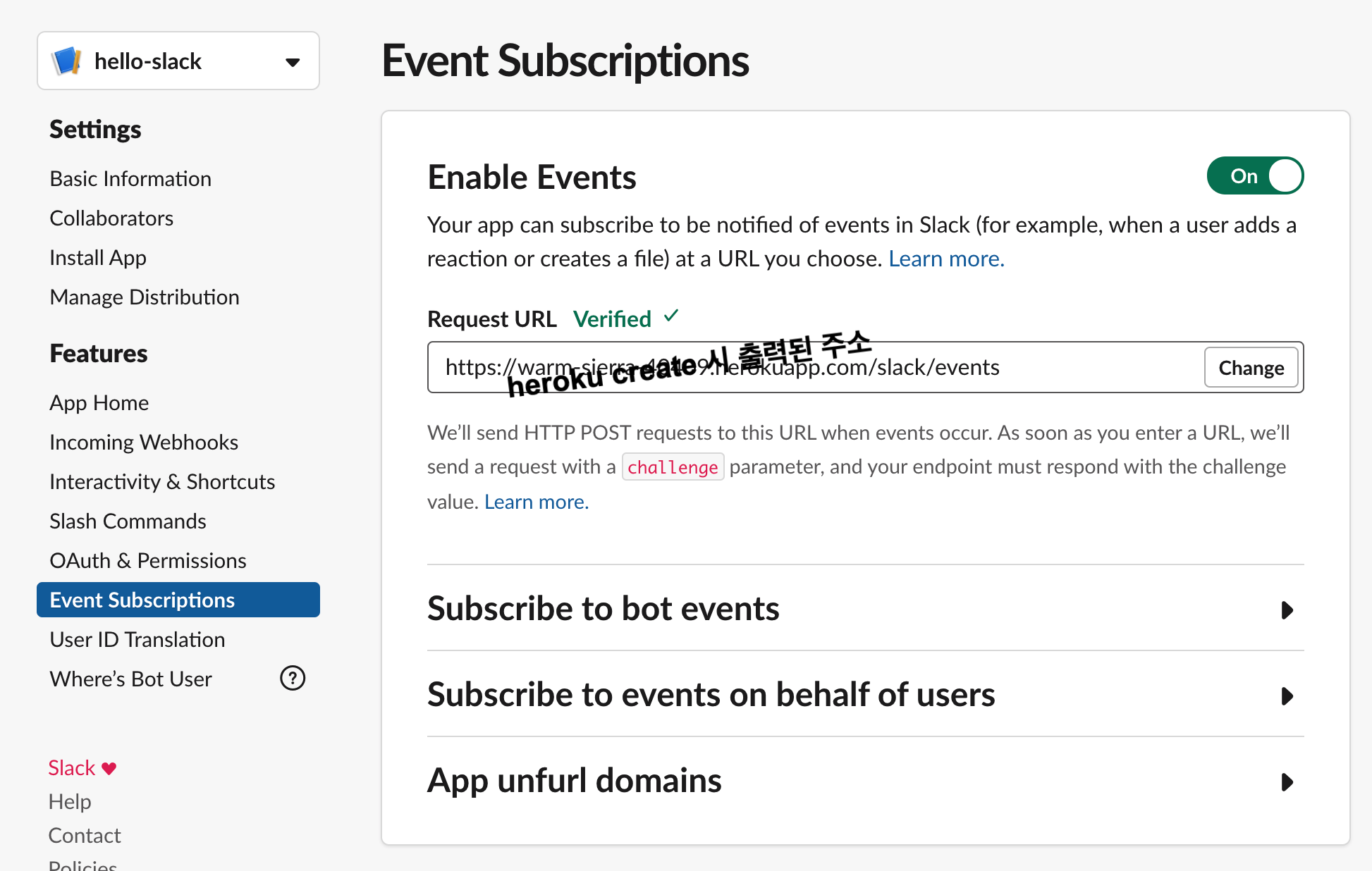The image size is (1372, 871).
Task: Click Learn more link about challenge value
Action: coord(536,502)
